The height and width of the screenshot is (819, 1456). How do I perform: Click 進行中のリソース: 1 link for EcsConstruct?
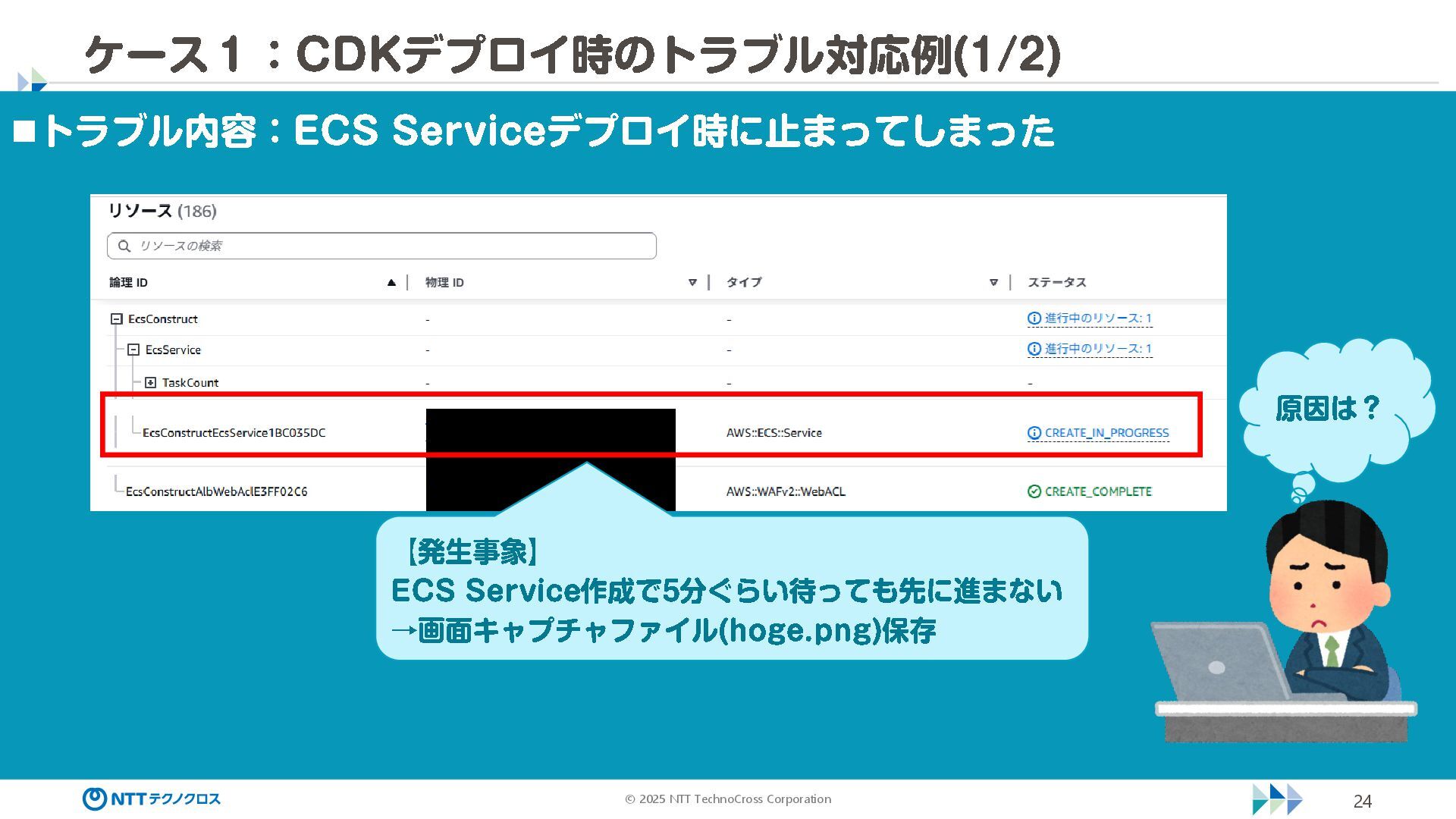click(1098, 318)
